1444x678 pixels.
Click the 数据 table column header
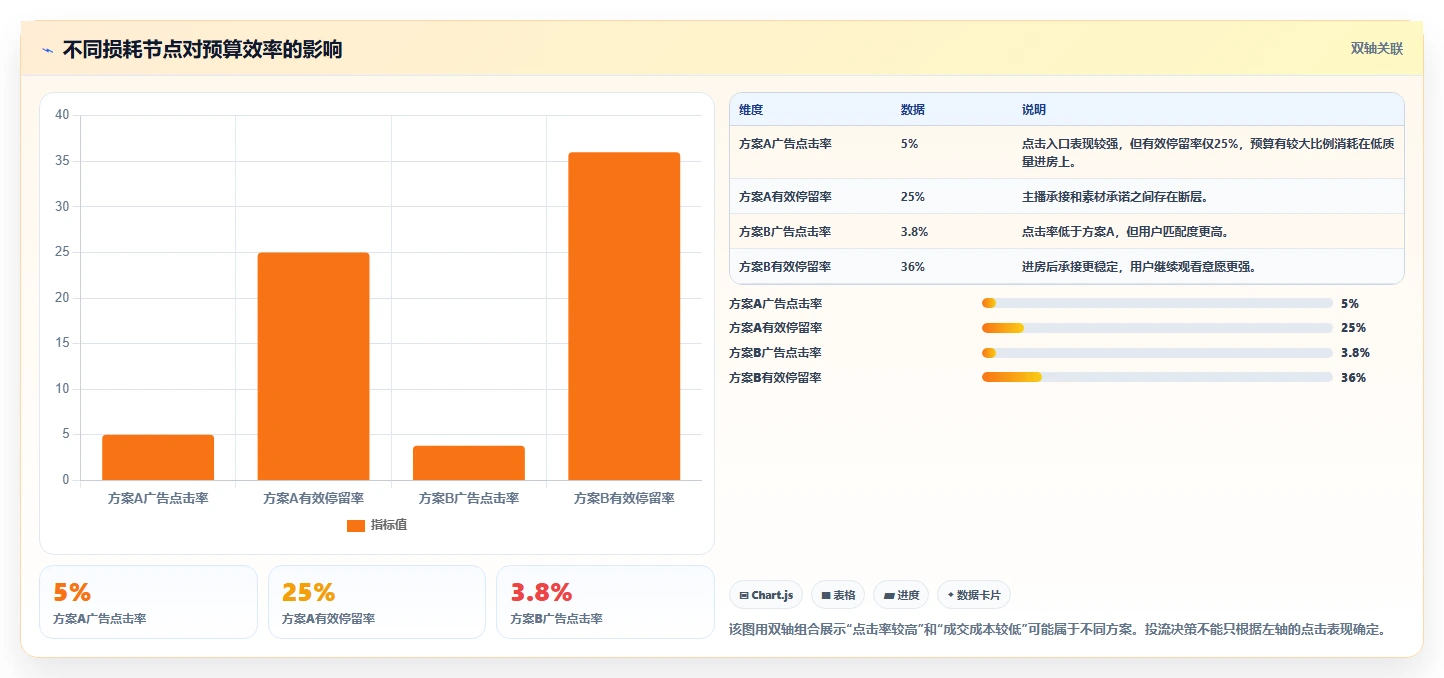coord(913,110)
